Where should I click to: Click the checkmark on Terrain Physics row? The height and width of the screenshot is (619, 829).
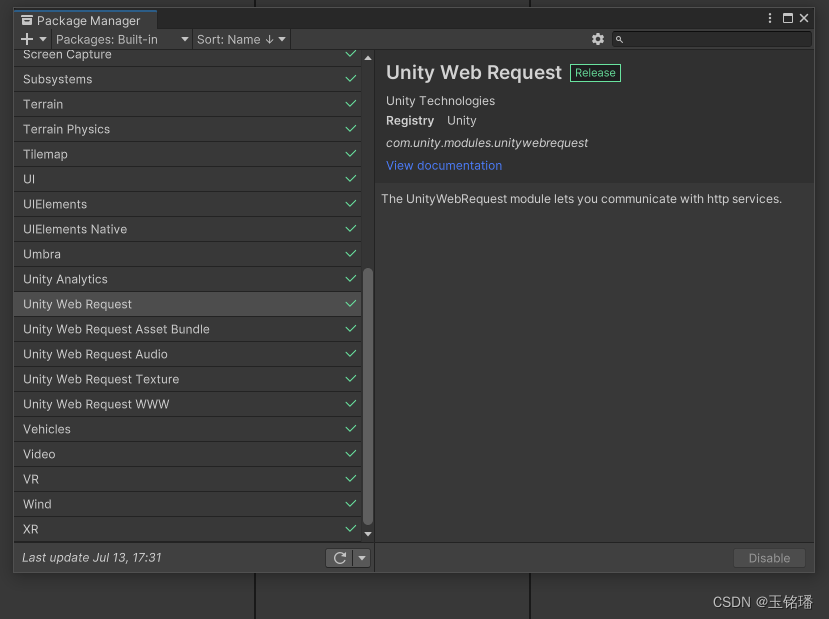350,128
